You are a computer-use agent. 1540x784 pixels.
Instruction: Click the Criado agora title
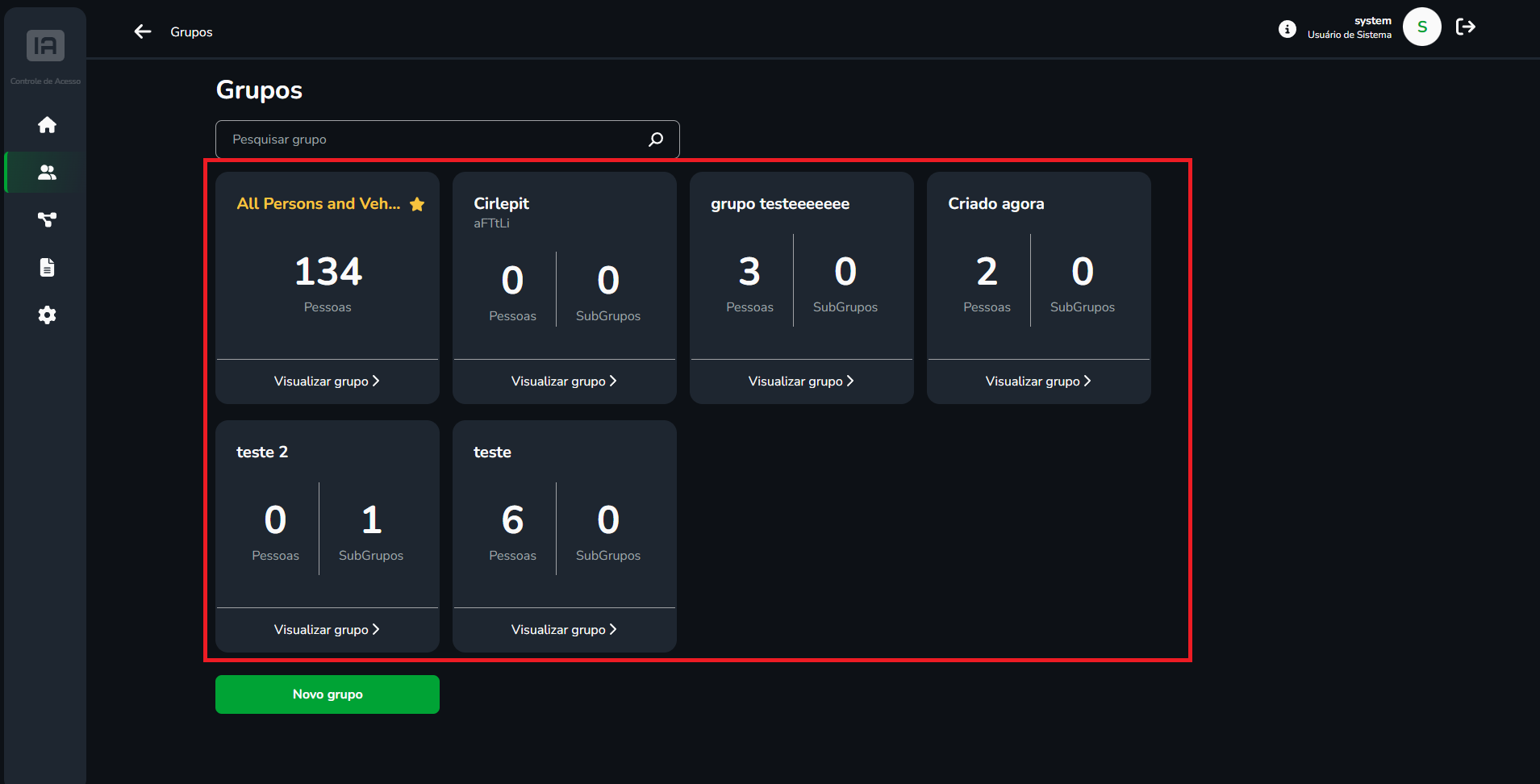click(996, 204)
